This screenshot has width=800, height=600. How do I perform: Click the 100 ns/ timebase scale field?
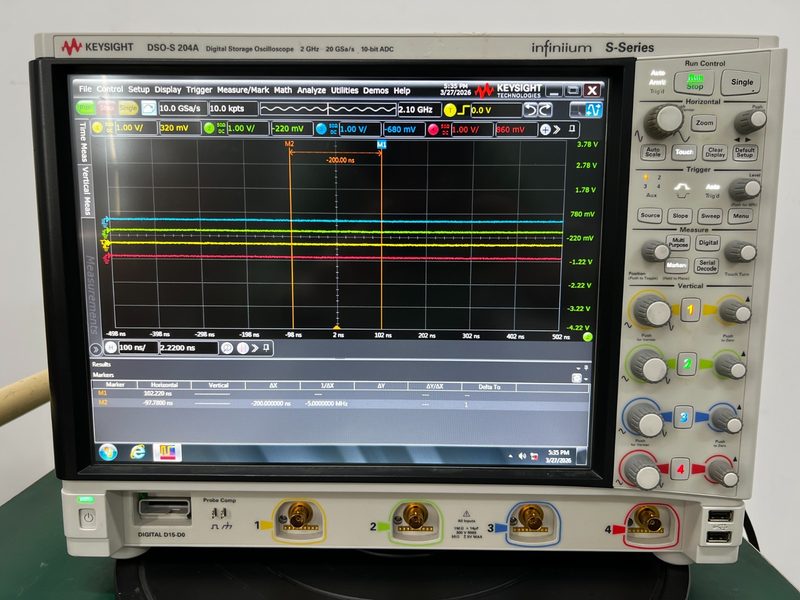point(138,347)
